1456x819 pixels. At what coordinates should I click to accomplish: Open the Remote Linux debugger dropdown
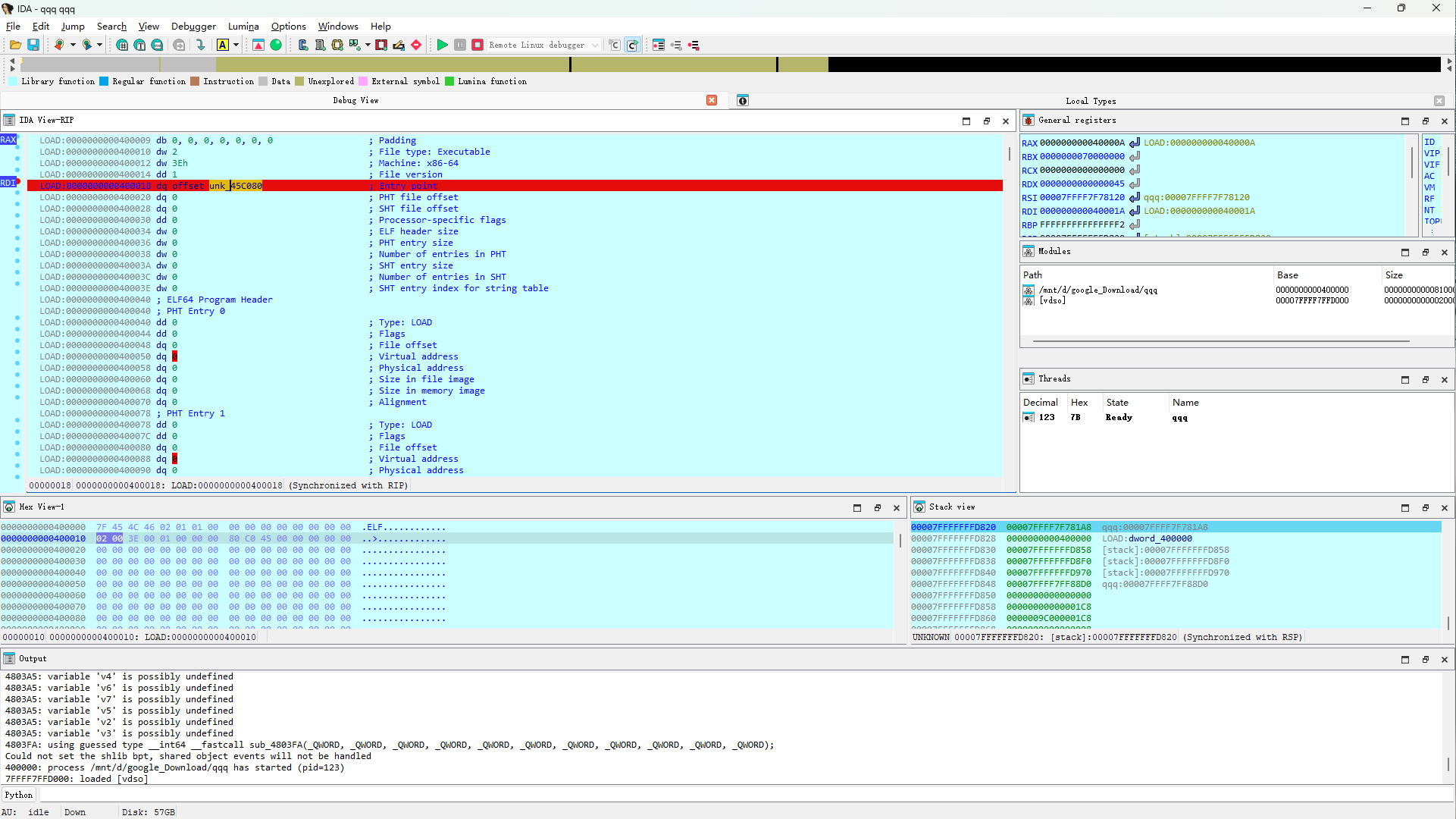coord(595,45)
